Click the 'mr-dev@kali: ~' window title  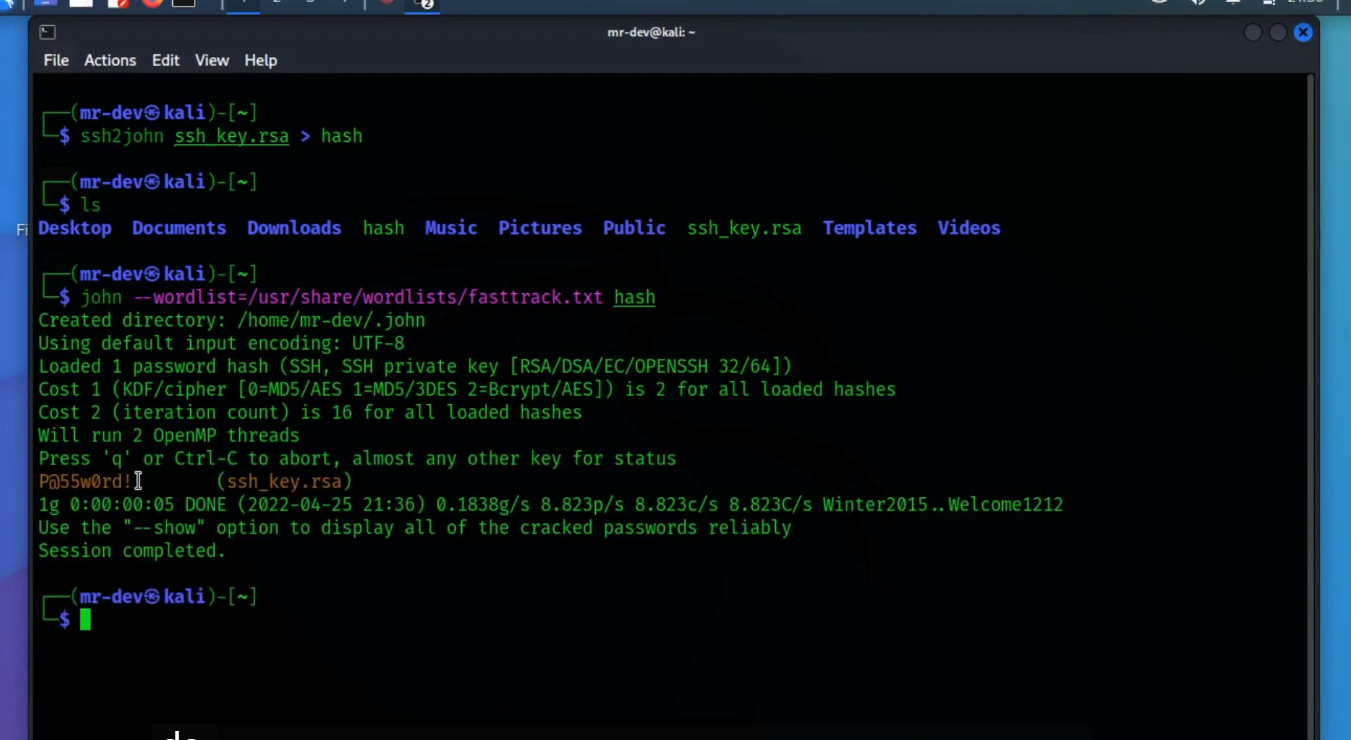[651, 32]
